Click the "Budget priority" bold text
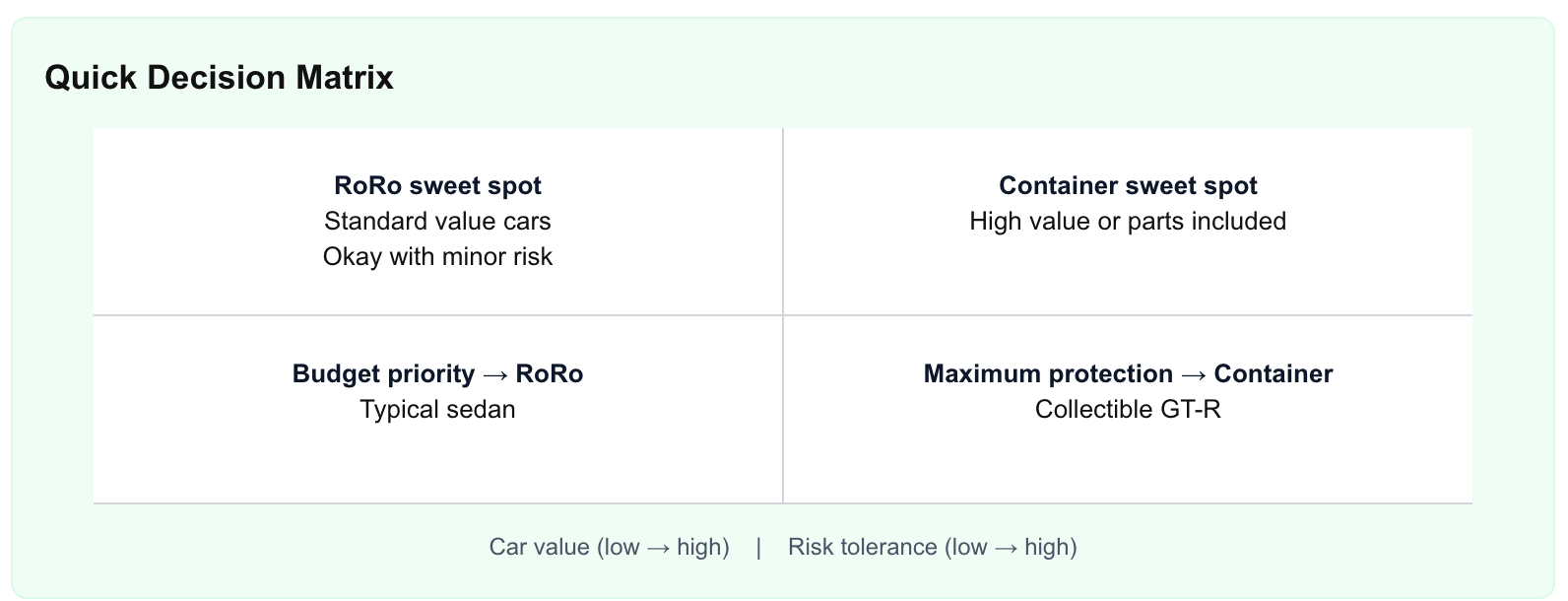 [383, 373]
